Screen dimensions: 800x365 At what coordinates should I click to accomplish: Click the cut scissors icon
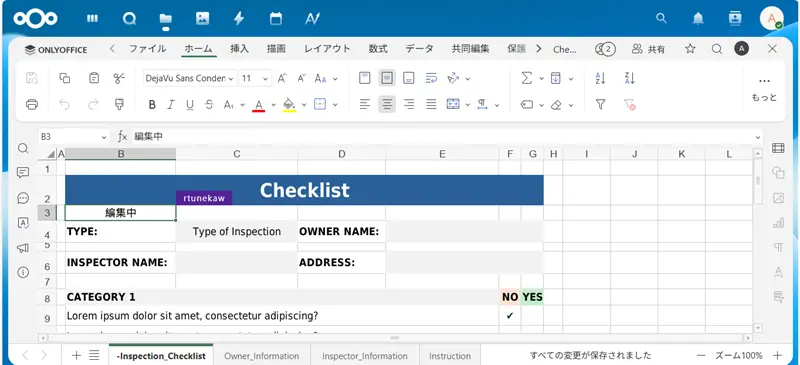click(119, 78)
